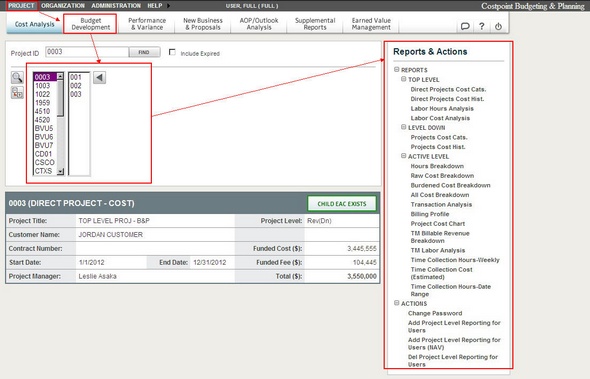Open the Time Collection Hours-Weekly report
The height and width of the screenshot is (379, 590).
455,260
